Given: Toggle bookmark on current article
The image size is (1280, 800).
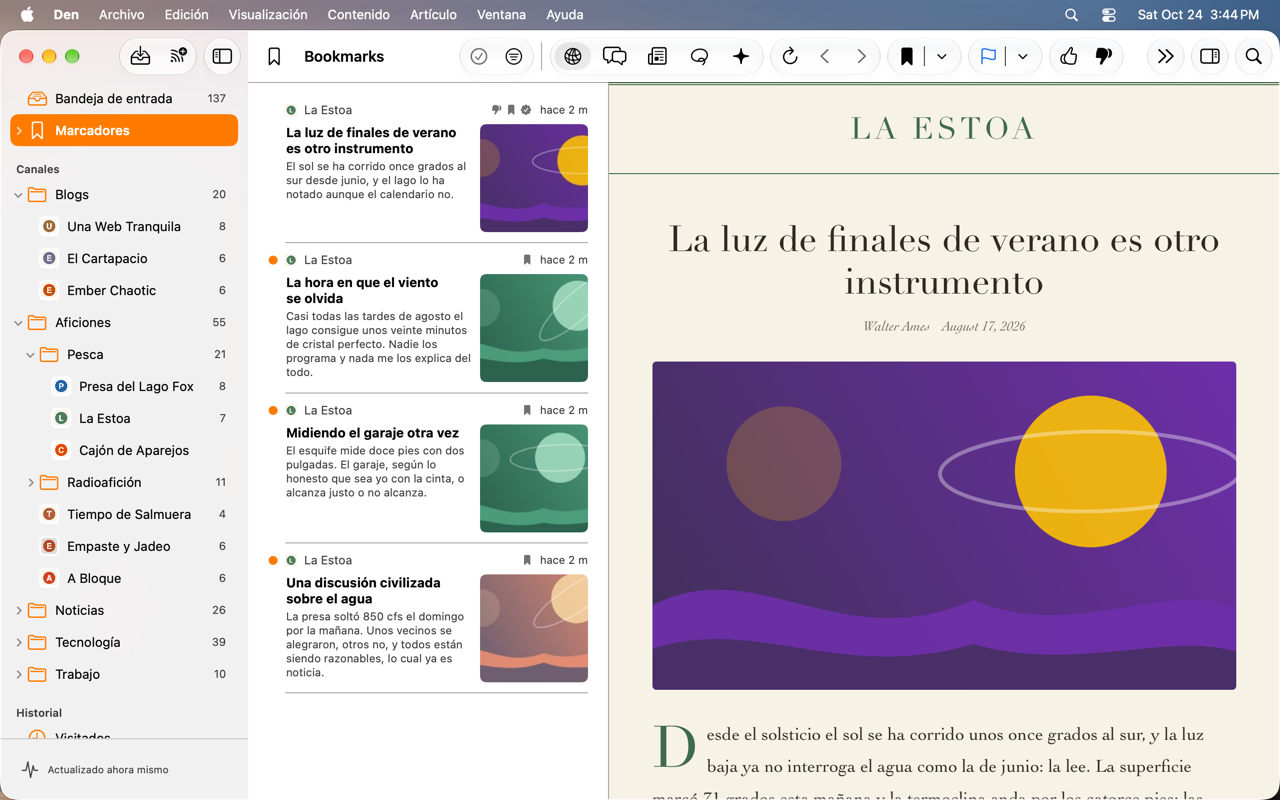Looking at the screenshot, I should (907, 57).
